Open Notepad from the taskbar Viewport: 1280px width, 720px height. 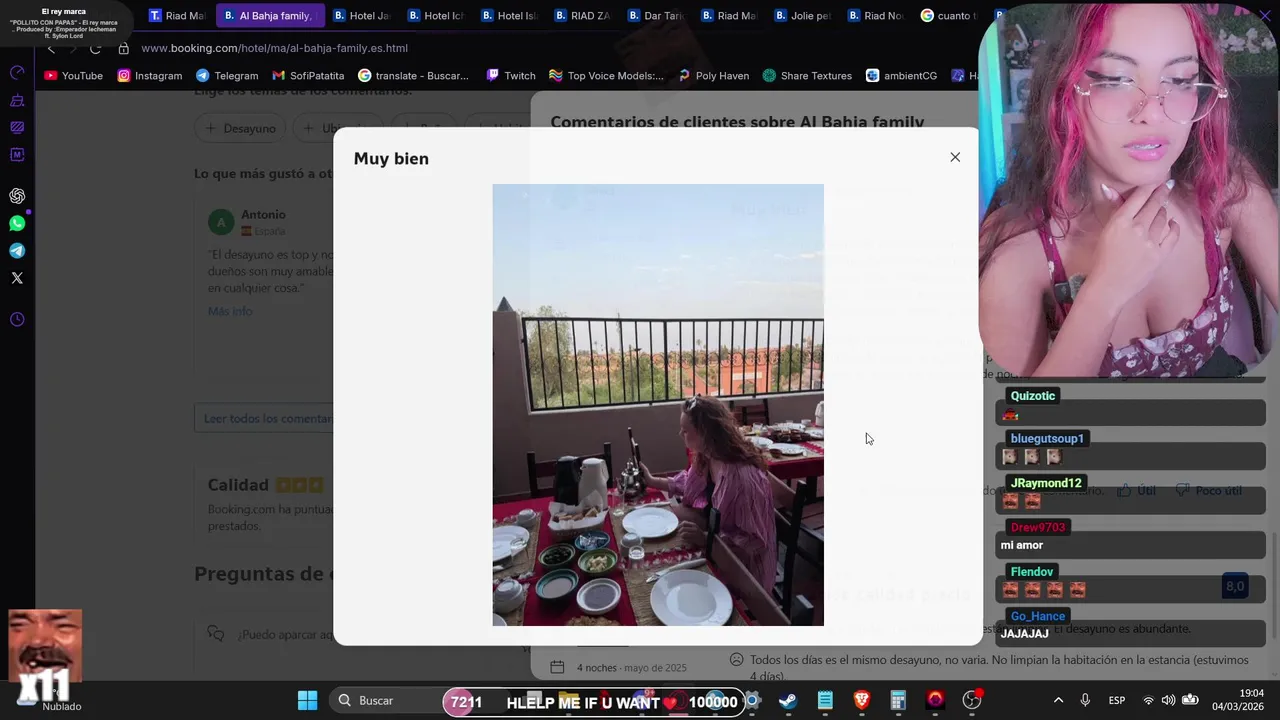(x=825, y=700)
